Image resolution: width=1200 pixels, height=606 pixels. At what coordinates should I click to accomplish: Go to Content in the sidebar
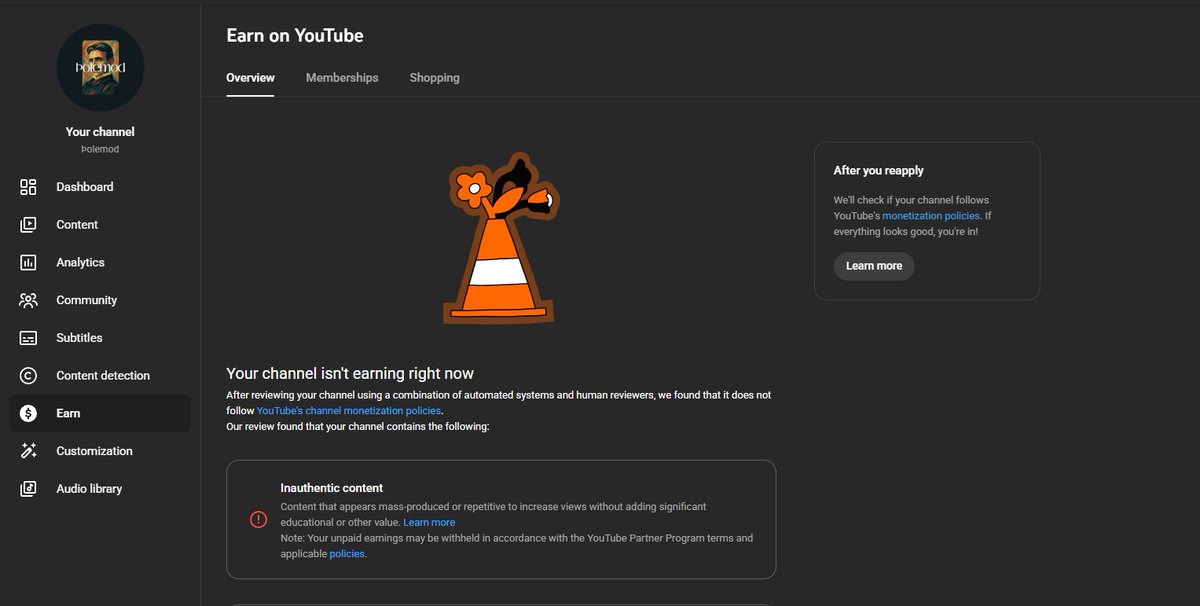coord(100,225)
